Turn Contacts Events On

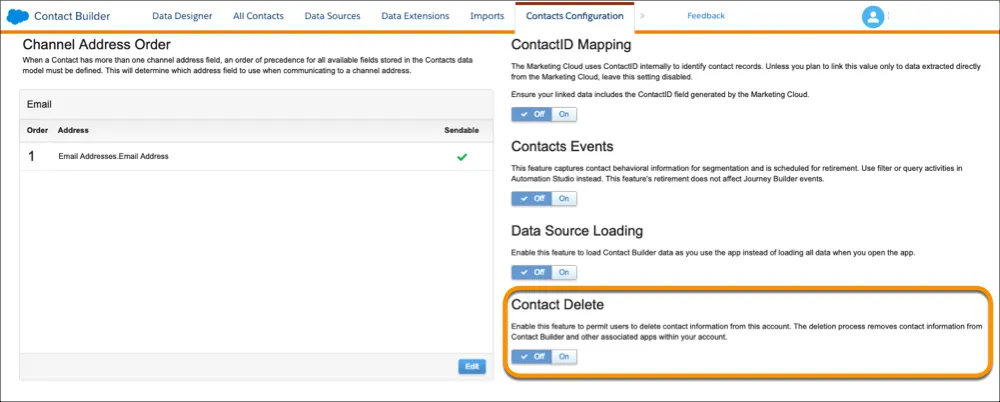click(x=564, y=198)
